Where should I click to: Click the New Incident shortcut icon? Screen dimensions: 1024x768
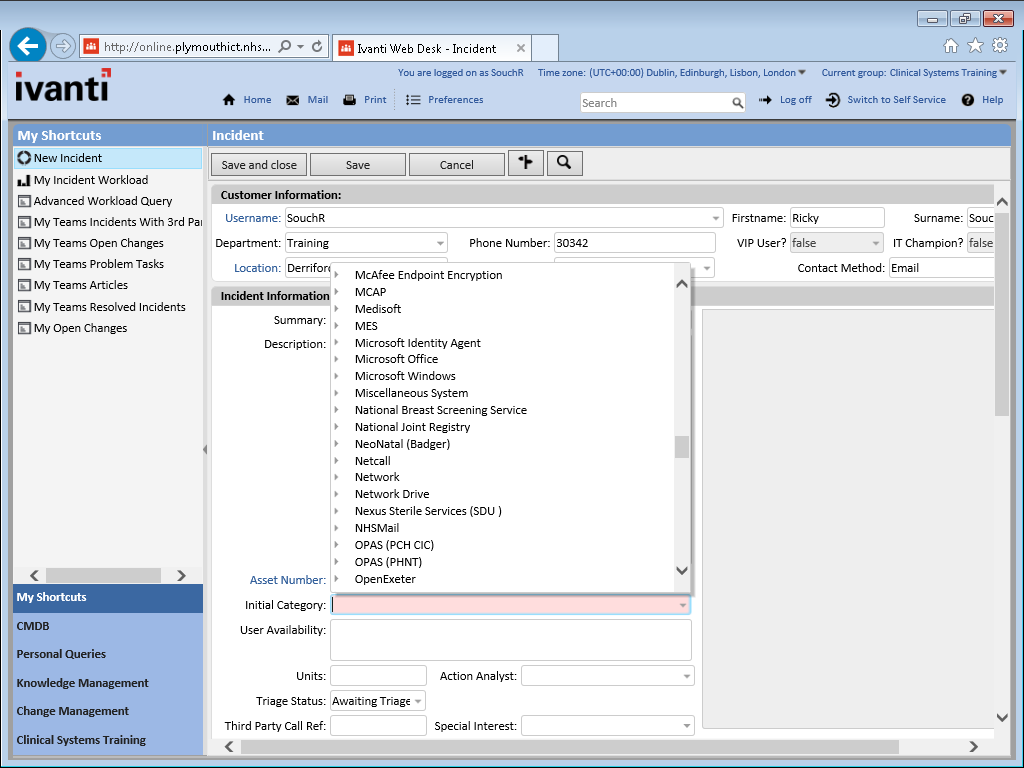tap(24, 158)
